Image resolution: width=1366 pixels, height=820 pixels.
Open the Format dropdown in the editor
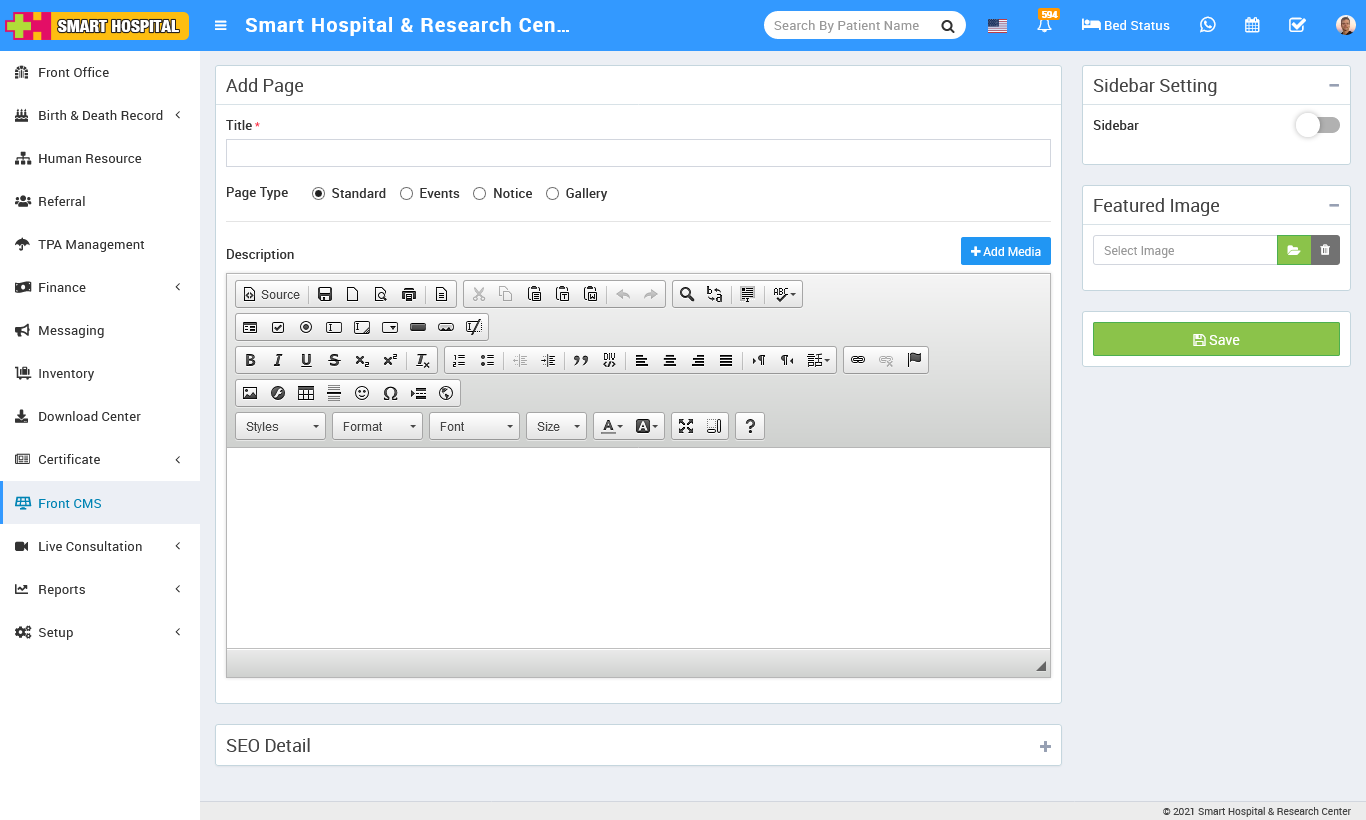tap(377, 425)
